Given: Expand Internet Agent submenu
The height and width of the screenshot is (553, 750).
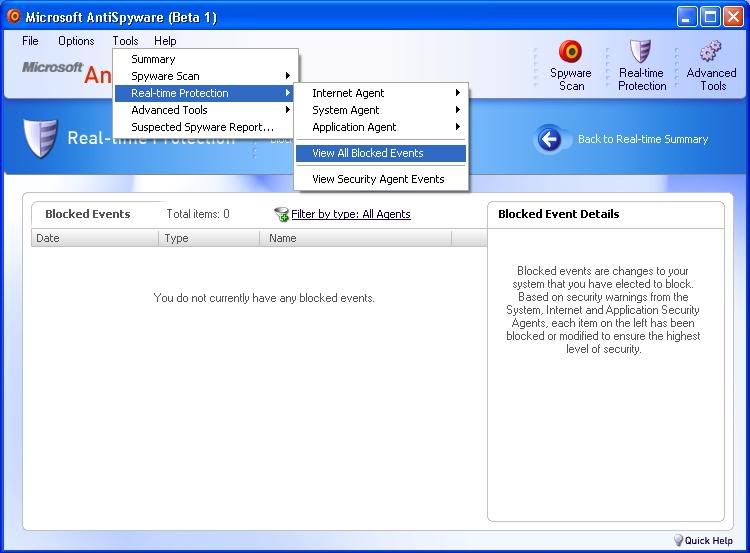Looking at the screenshot, I should (x=381, y=93).
